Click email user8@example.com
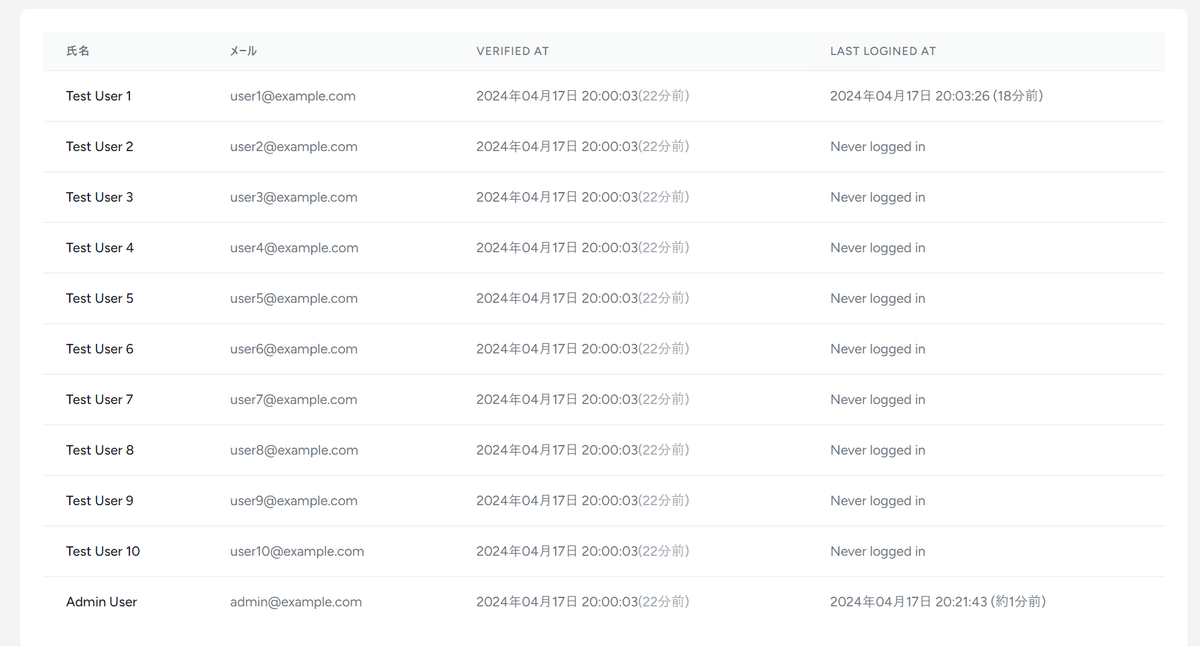The width and height of the screenshot is (1200, 646). [x=294, y=450]
